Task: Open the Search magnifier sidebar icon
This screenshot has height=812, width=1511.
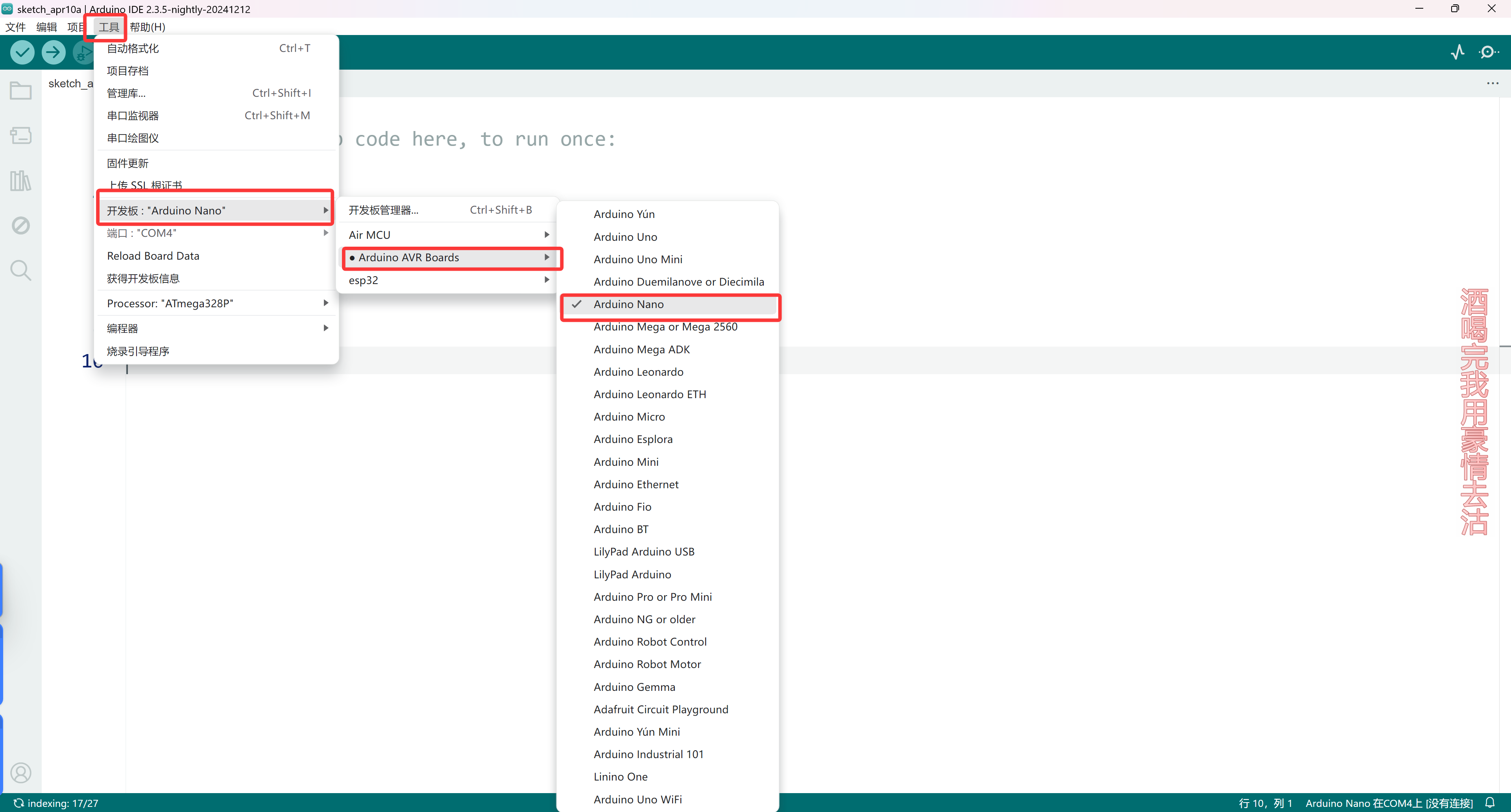Action: [20, 270]
